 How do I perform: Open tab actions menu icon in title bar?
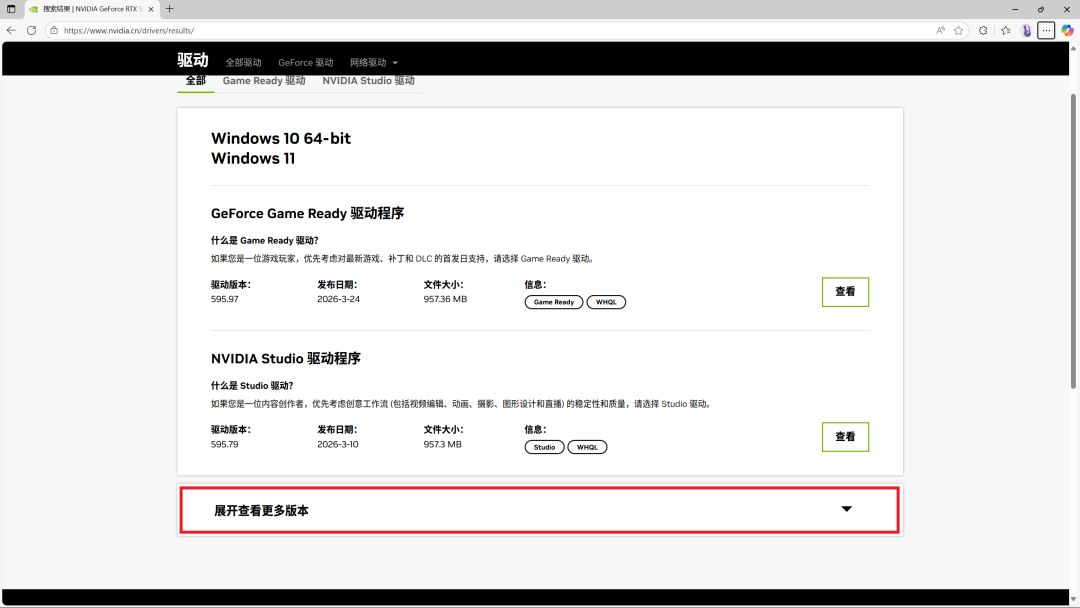(11, 9)
